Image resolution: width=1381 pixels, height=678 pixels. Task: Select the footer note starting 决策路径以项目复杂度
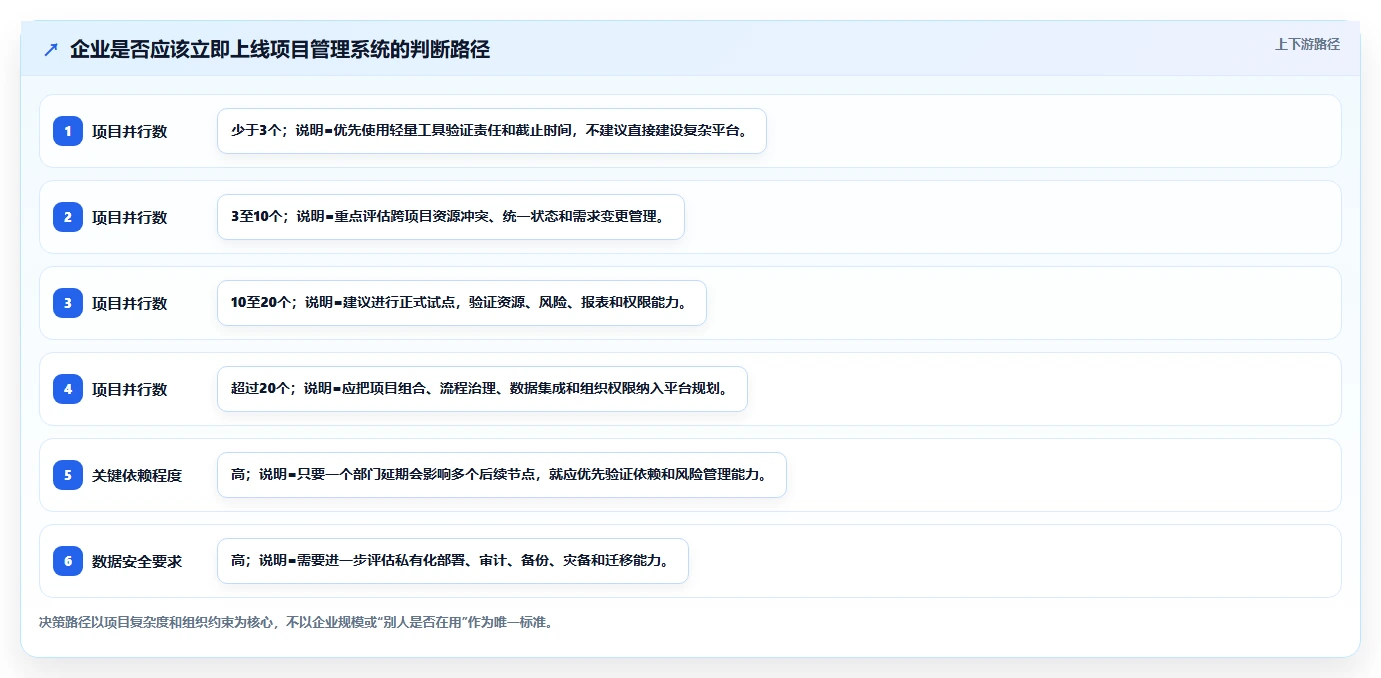(x=296, y=622)
